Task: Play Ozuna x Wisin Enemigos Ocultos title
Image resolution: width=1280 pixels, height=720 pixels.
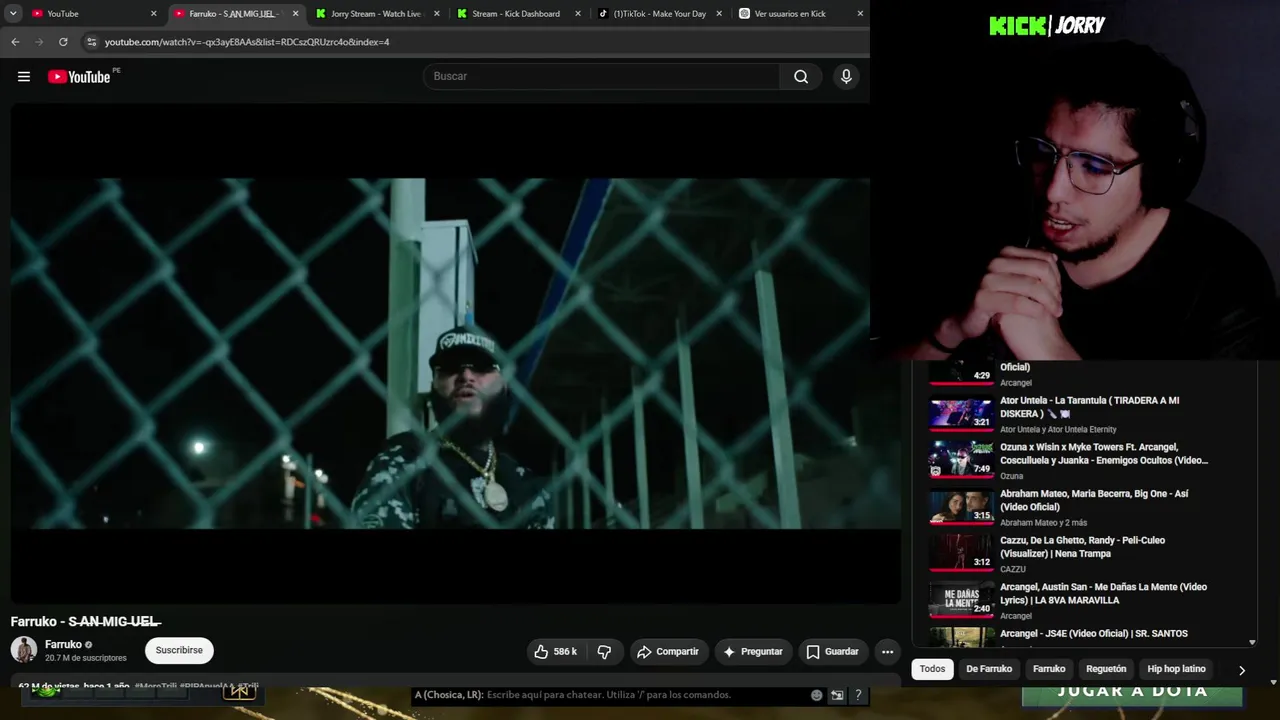Action: [1104, 454]
